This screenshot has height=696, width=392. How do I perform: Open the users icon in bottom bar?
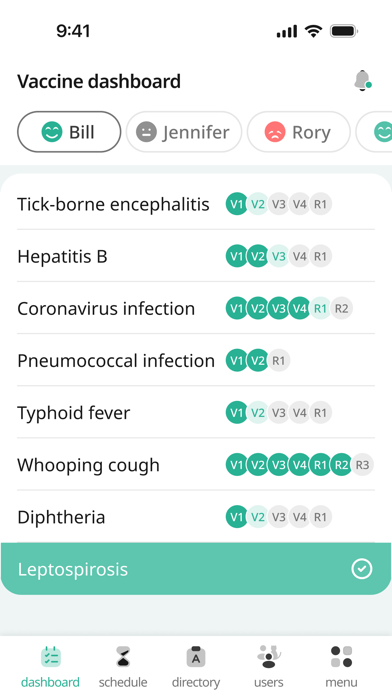269,657
